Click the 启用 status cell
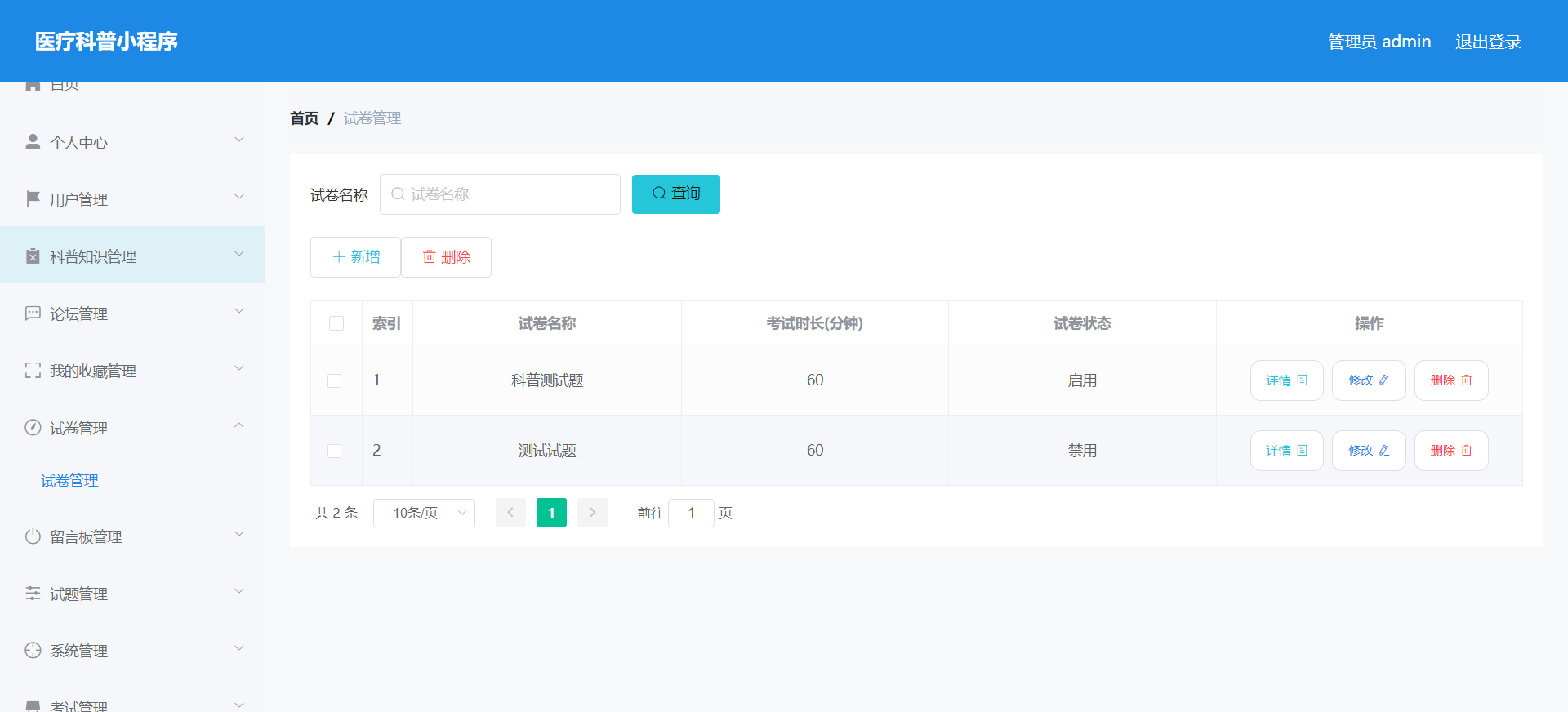The width and height of the screenshot is (1568, 712). coord(1082,380)
